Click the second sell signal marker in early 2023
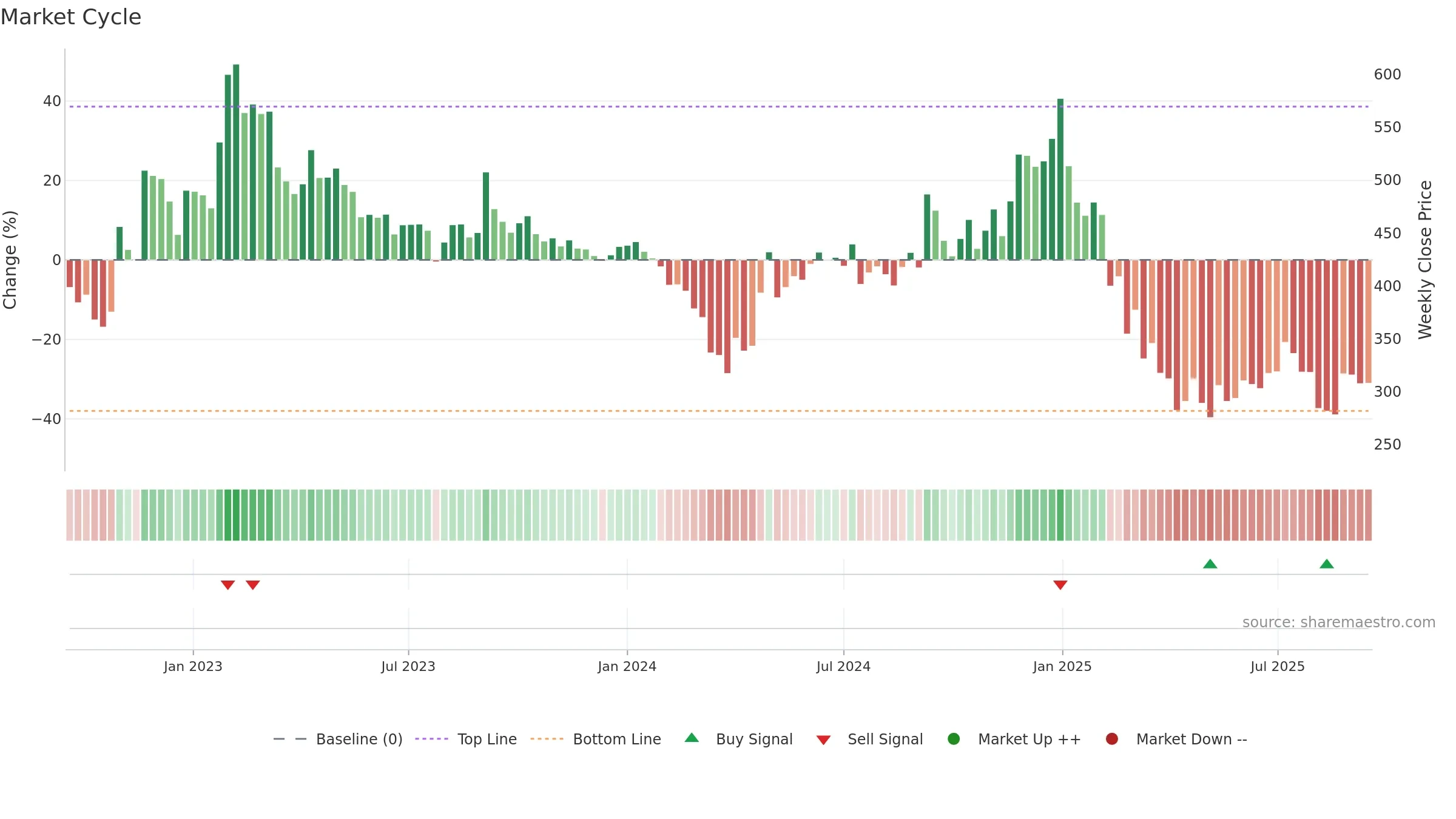 (253, 585)
